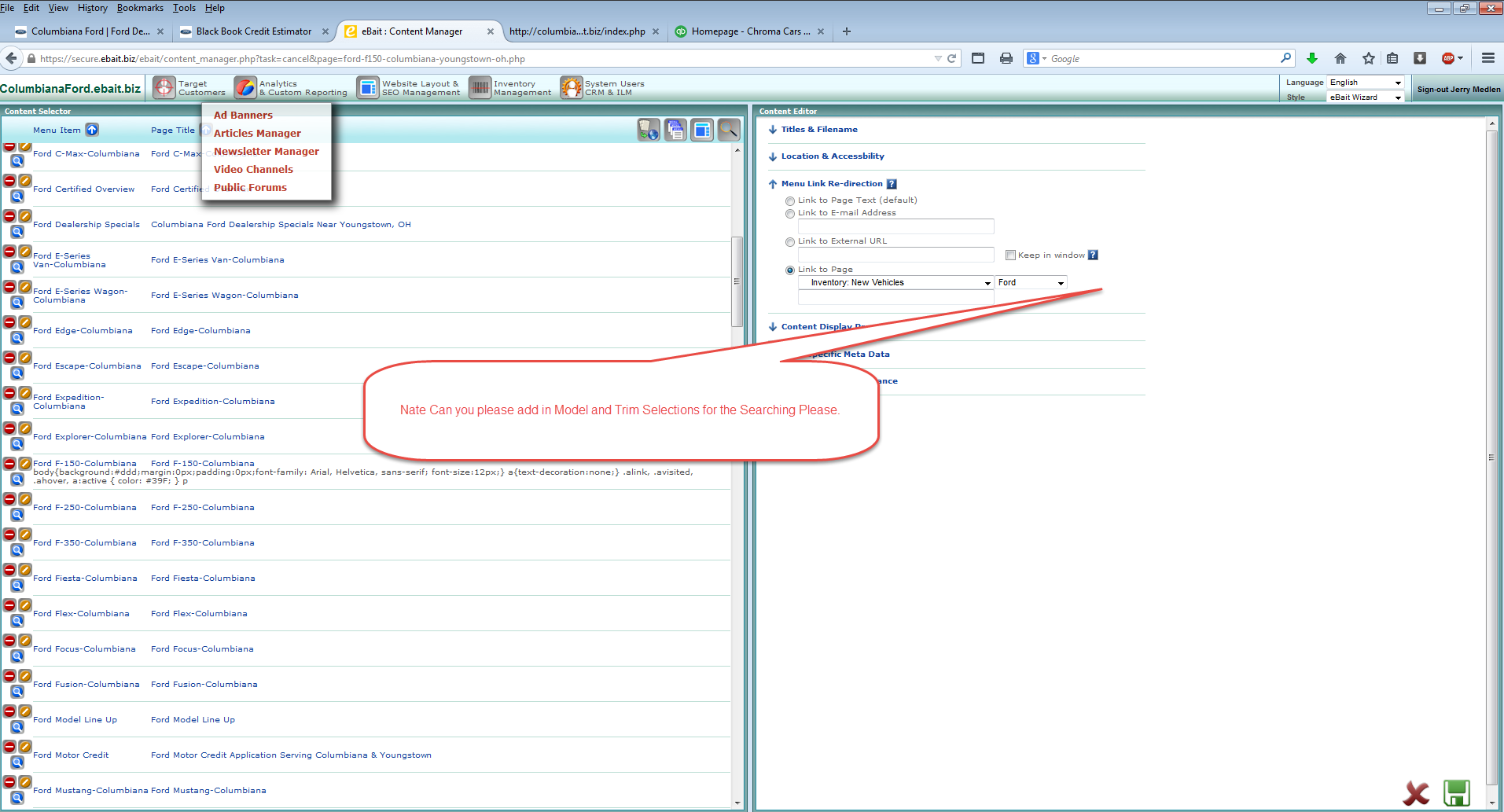This screenshot has height=812, width=1504.
Task: Open the Website Layout & SEO Management icon
Action: [x=368, y=87]
